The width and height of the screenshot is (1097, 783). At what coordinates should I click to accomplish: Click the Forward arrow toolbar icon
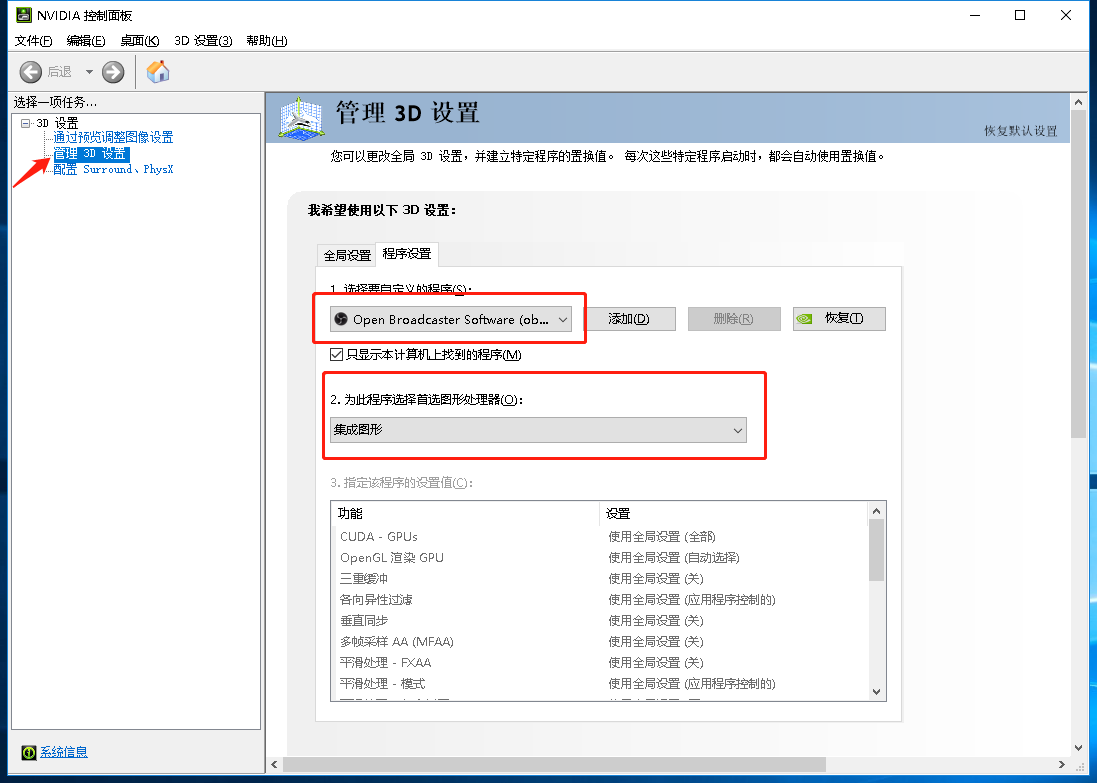[x=113, y=71]
